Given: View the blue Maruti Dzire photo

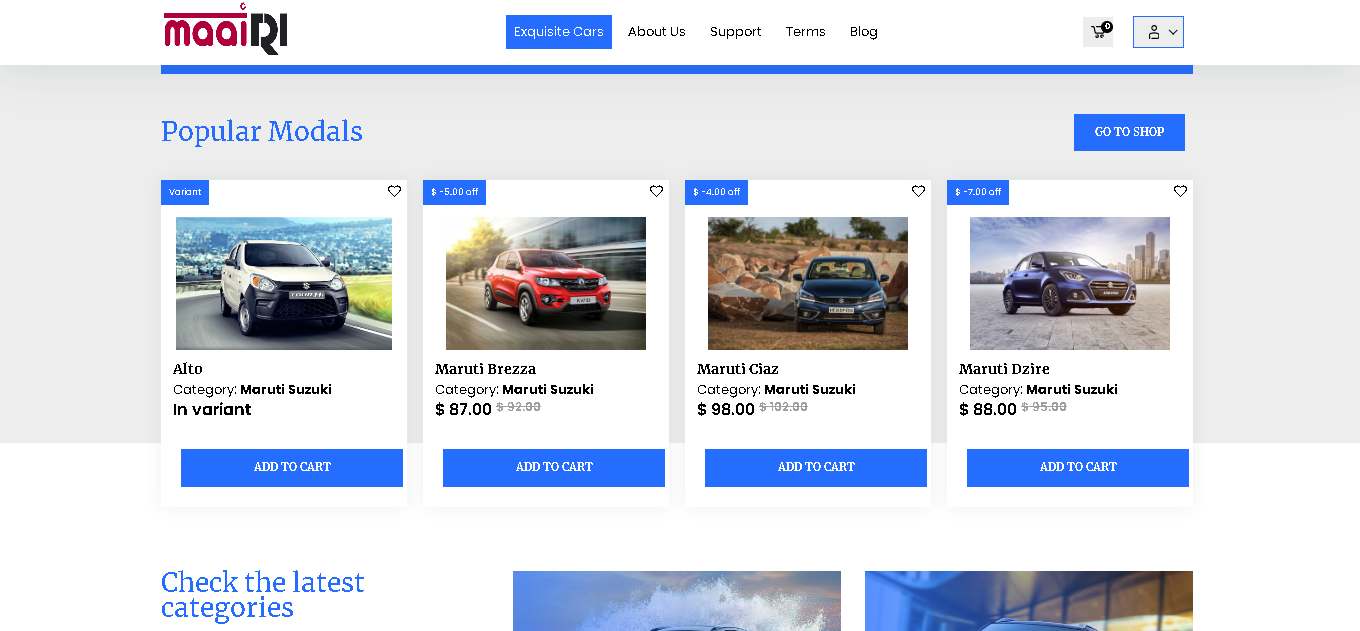Looking at the screenshot, I should click(x=1070, y=283).
